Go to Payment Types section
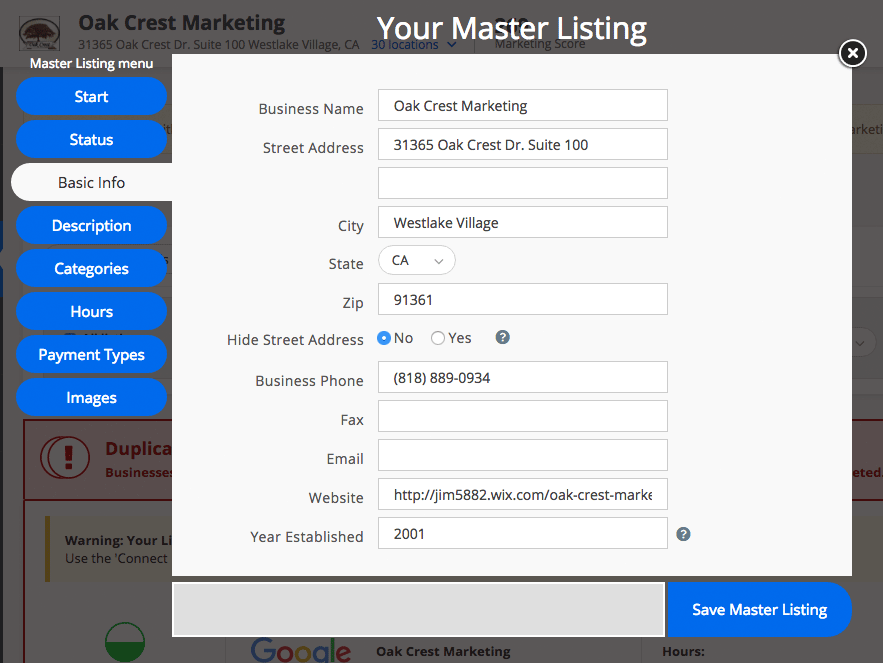This screenshot has height=663, width=883. (x=91, y=354)
